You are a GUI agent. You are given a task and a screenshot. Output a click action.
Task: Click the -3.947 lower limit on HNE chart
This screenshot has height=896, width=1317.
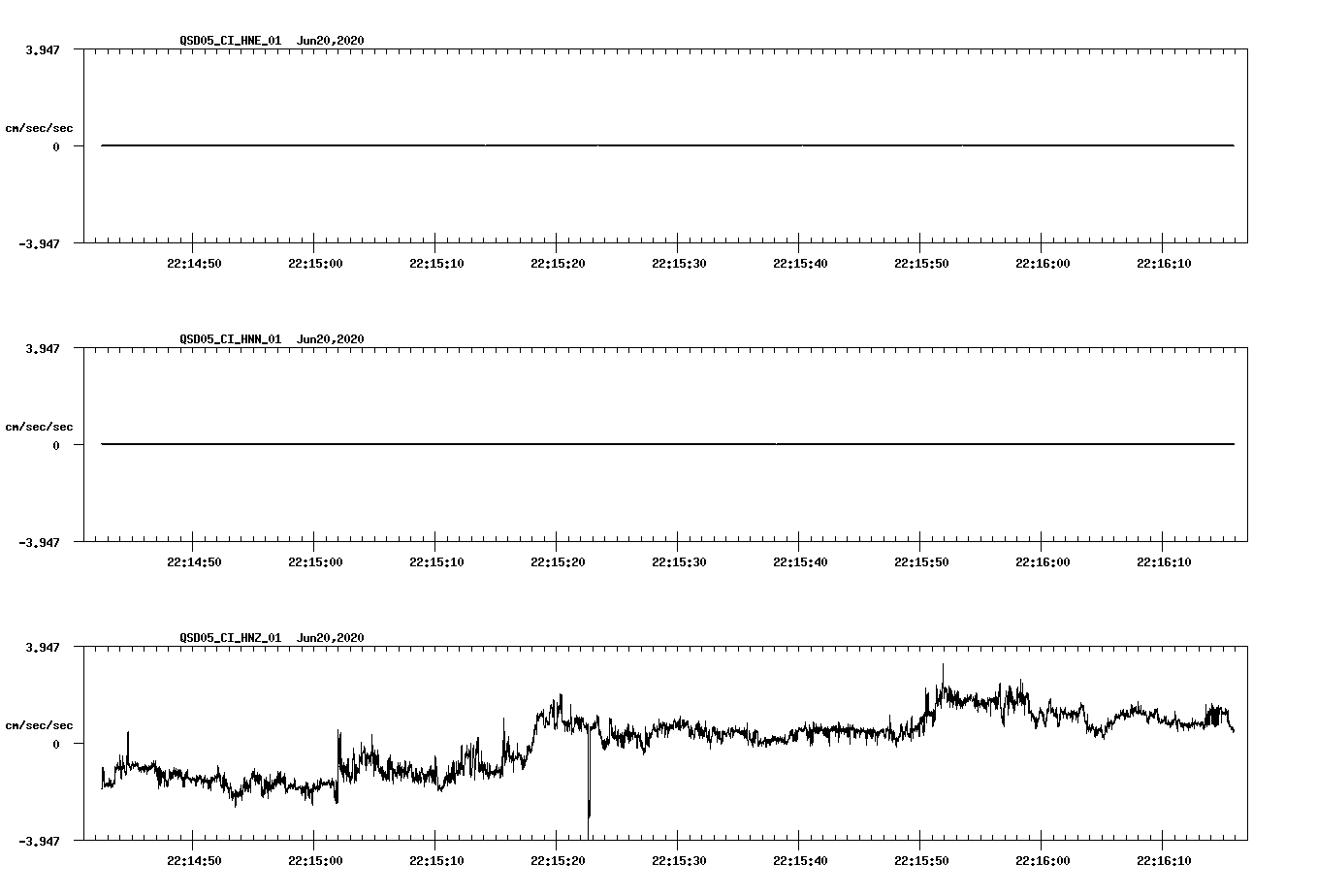(40, 244)
